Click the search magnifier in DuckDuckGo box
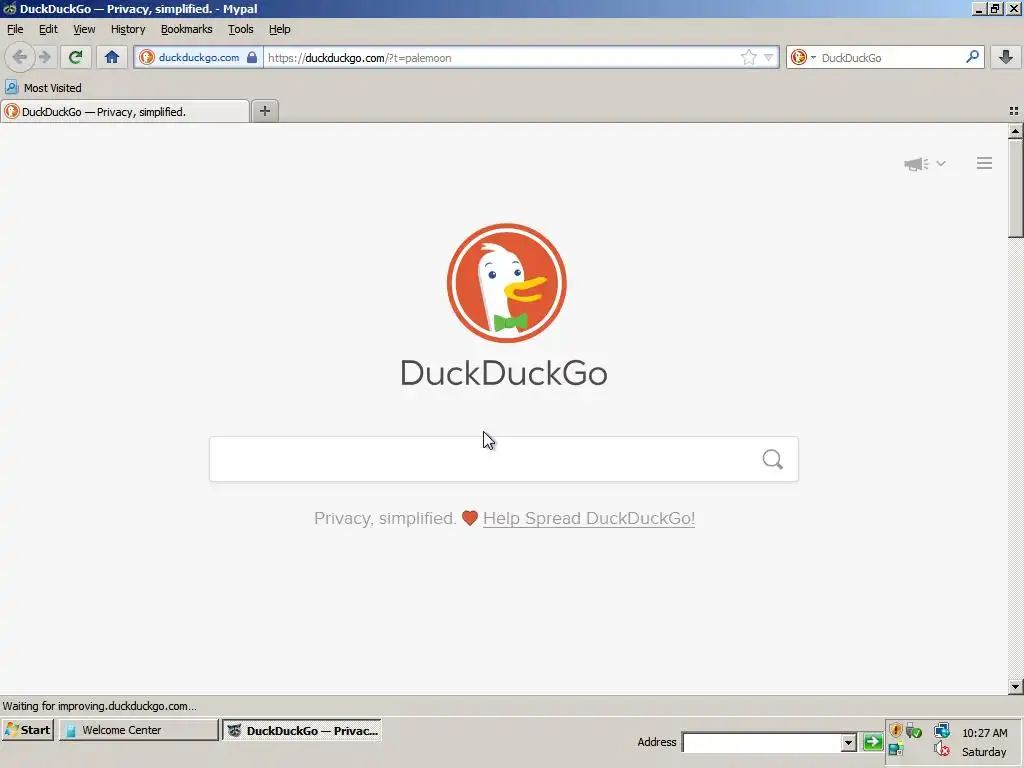The image size is (1024, 768). pyautogui.click(x=773, y=459)
